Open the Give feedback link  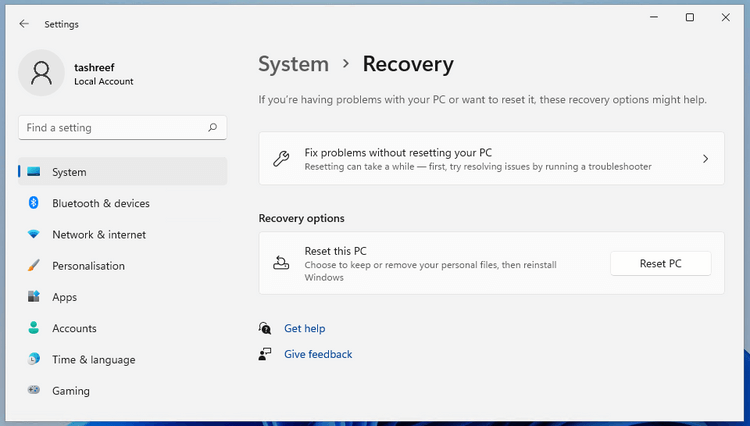coord(318,354)
